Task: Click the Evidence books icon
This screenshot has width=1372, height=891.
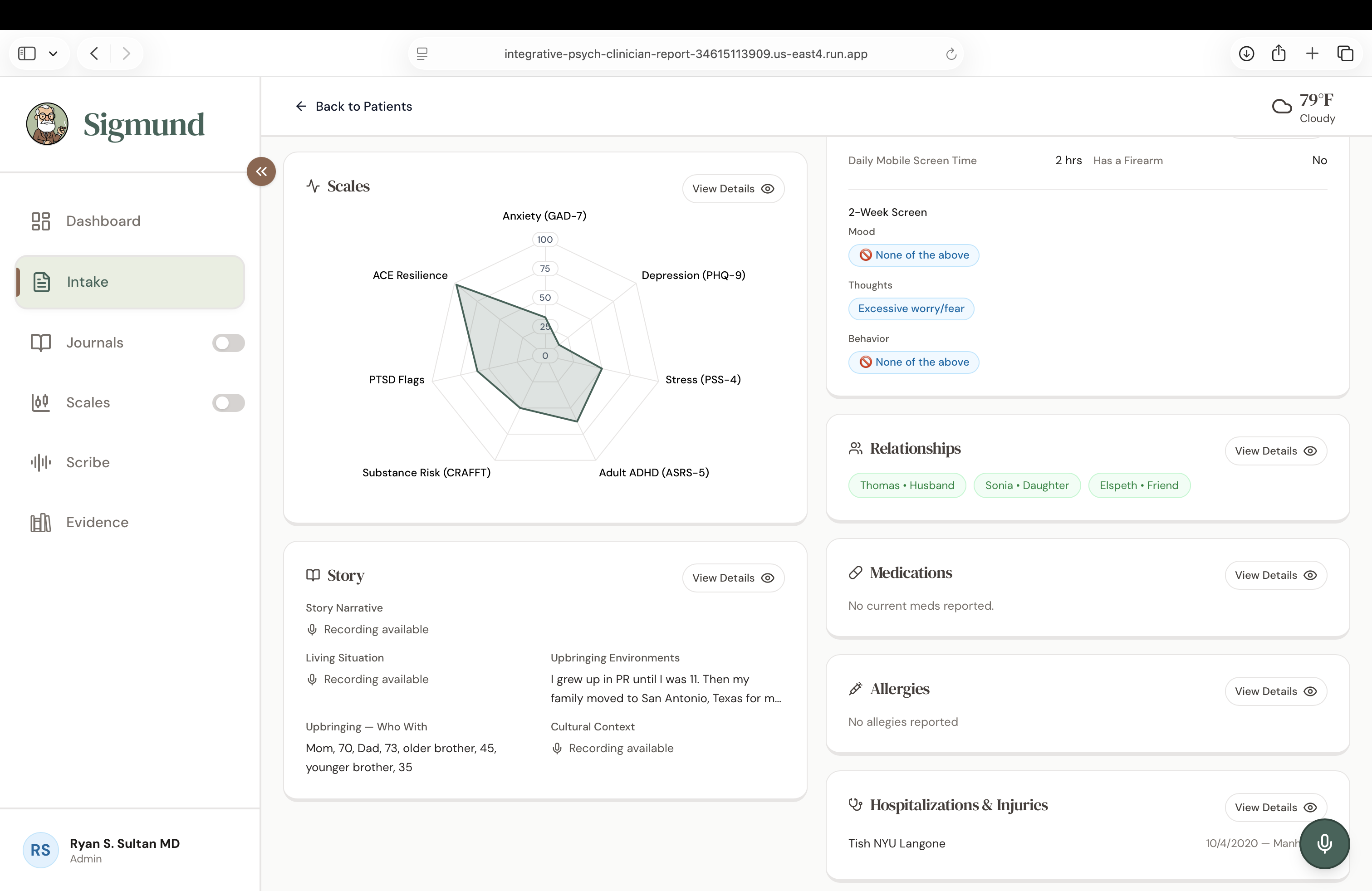Action: click(x=40, y=522)
